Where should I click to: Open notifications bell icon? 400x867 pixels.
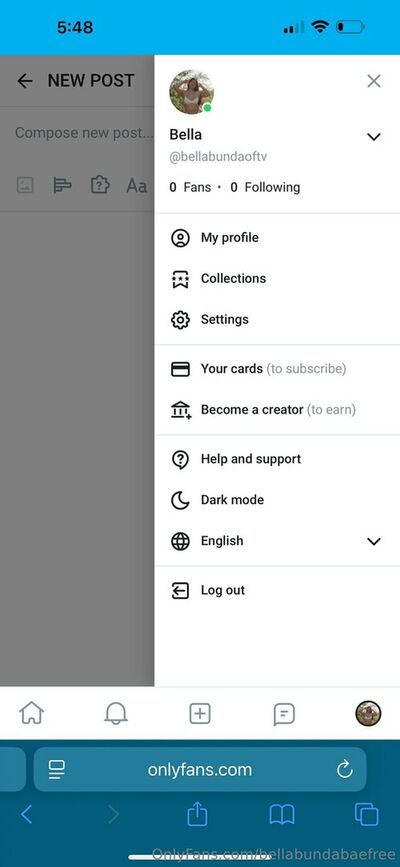click(116, 713)
